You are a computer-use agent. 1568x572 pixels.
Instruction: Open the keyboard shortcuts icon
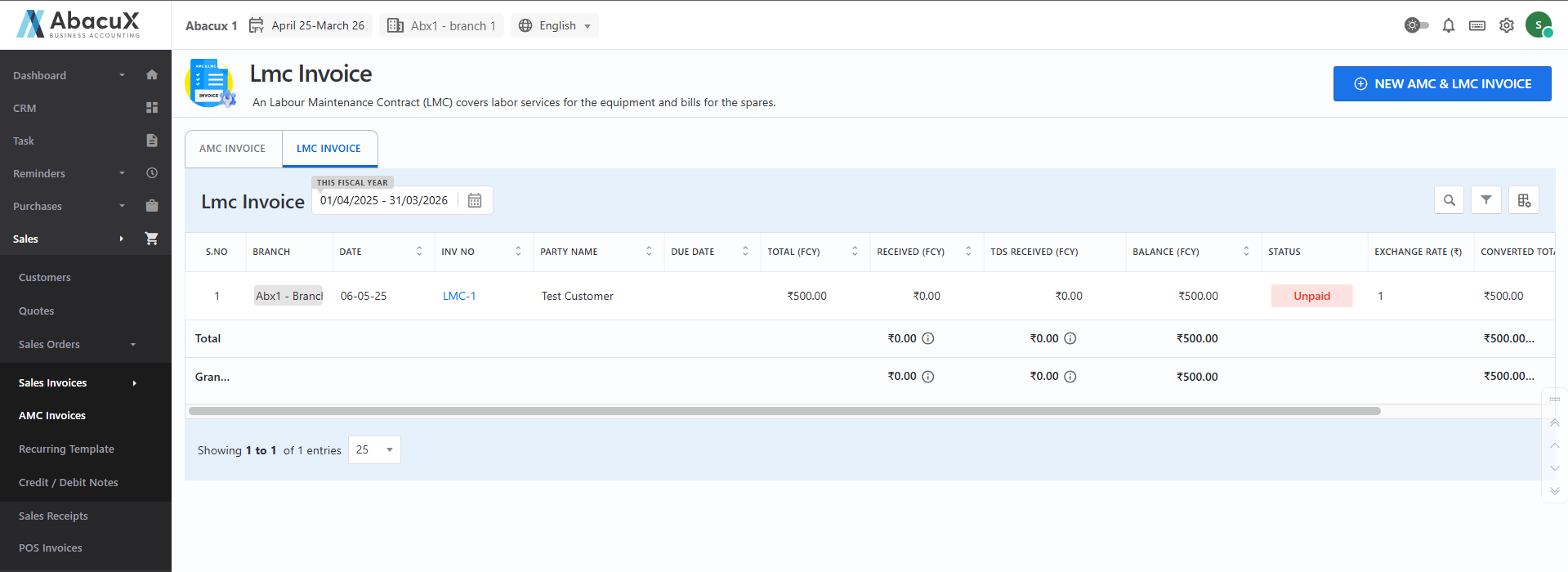pos(1476,25)
